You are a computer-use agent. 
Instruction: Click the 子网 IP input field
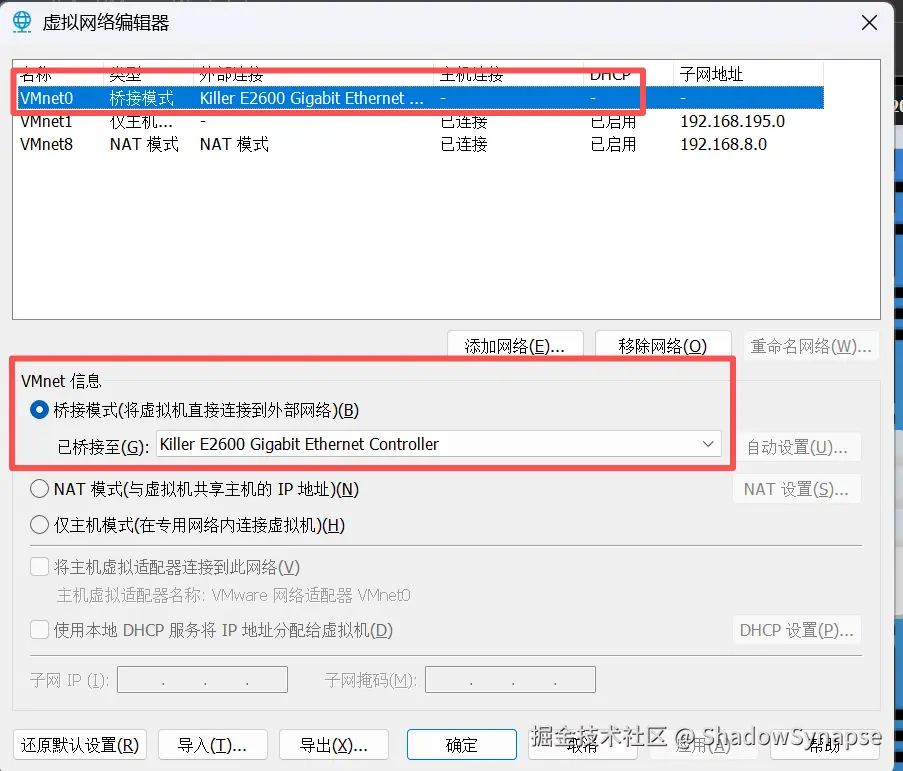202,679
